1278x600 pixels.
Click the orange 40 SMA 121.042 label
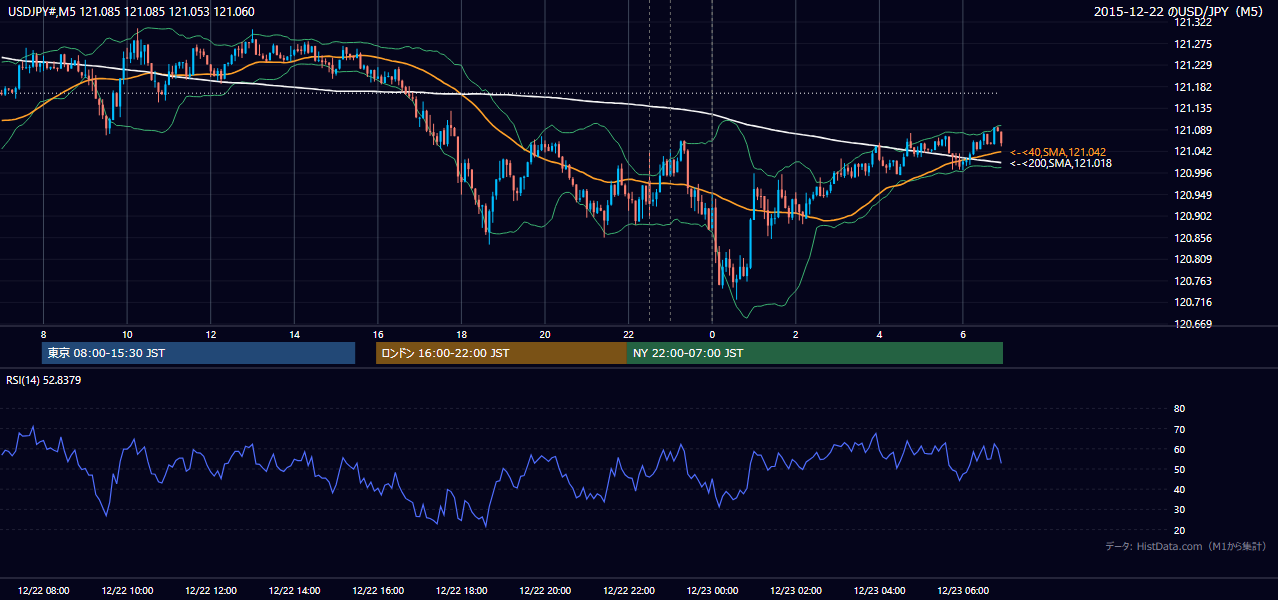click(x=1058, y=152)
